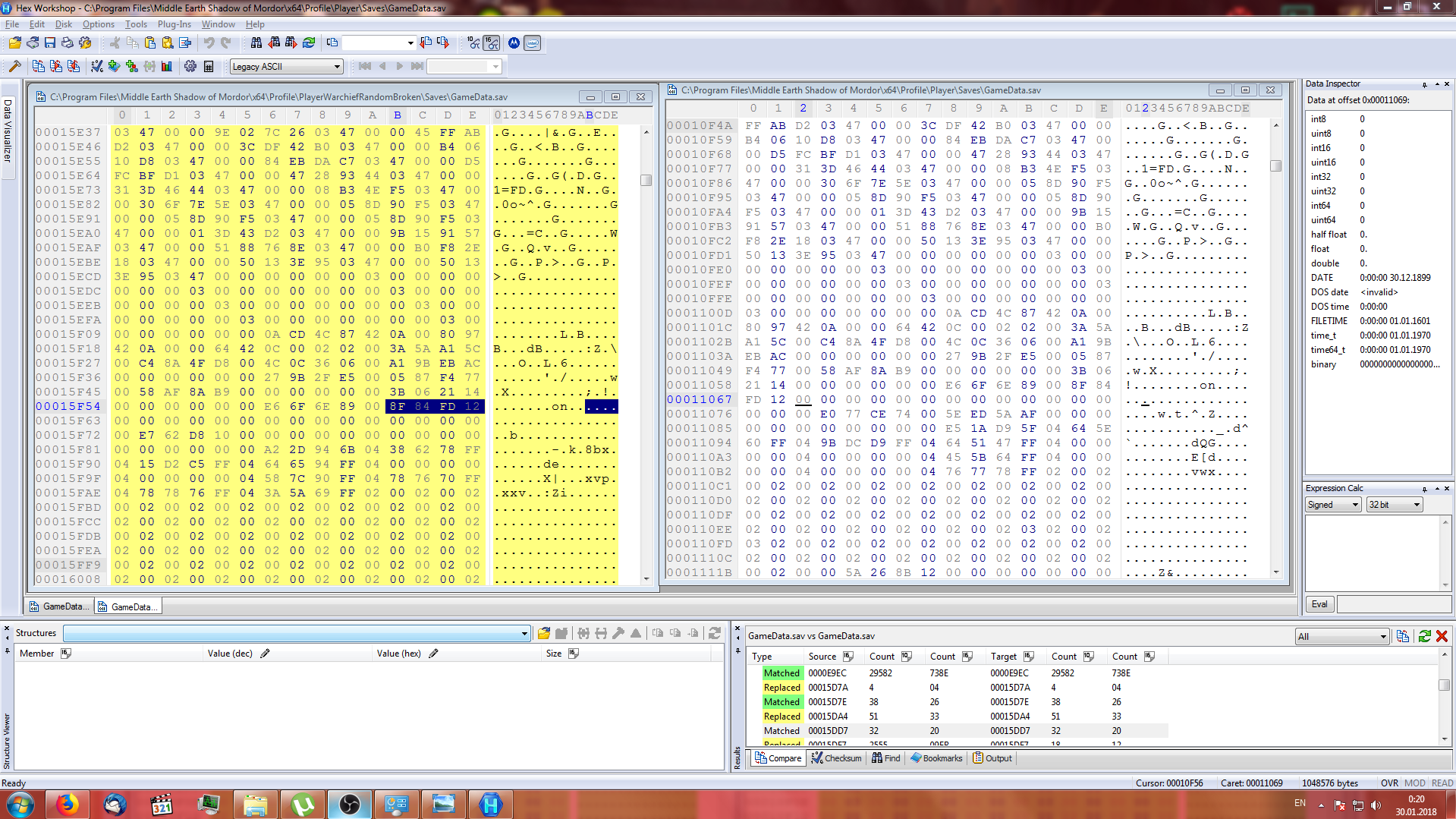Open the Plug-Ins menu
The image size is (1456, 819).
(x=175, y=24)
